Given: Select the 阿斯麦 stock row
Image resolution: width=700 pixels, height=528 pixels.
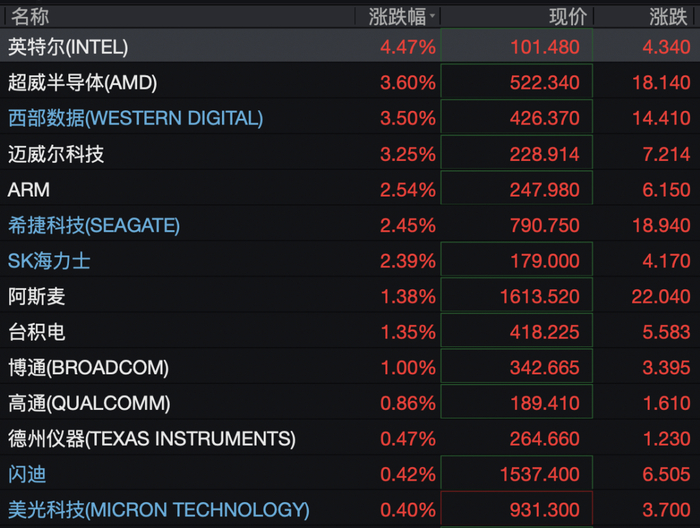Looking at the screenshot, I should coord(350,296).
